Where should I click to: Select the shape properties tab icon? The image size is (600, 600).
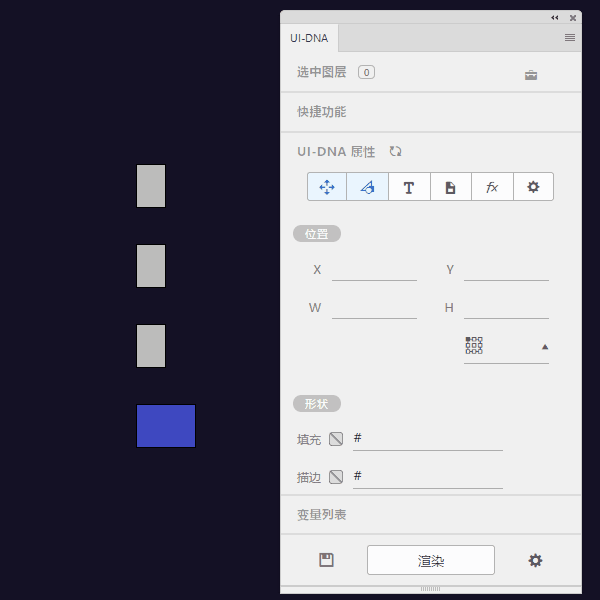coord(367,187)
